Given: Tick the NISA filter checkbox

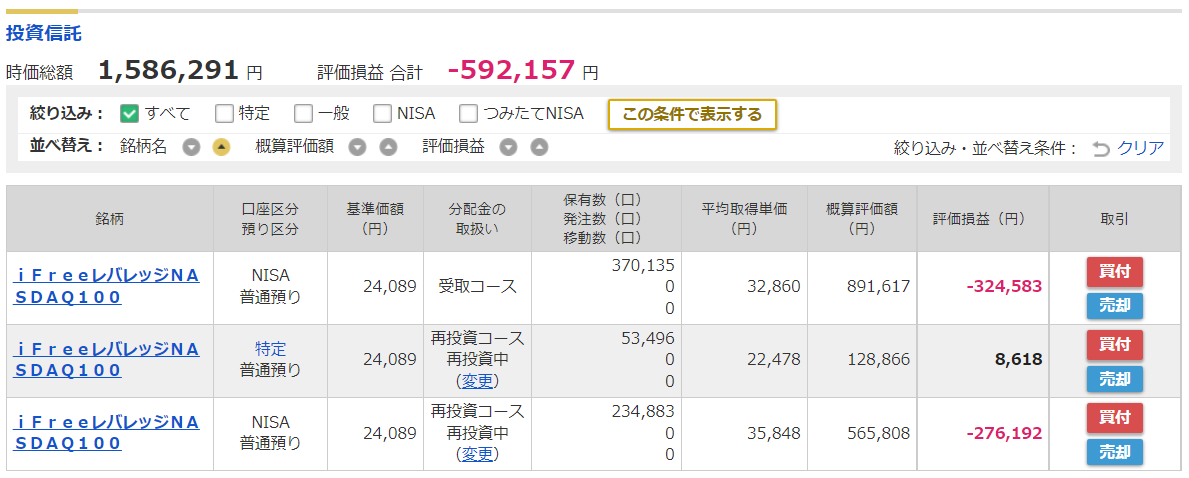Looking at the screenshot, I should pos(382,114).
